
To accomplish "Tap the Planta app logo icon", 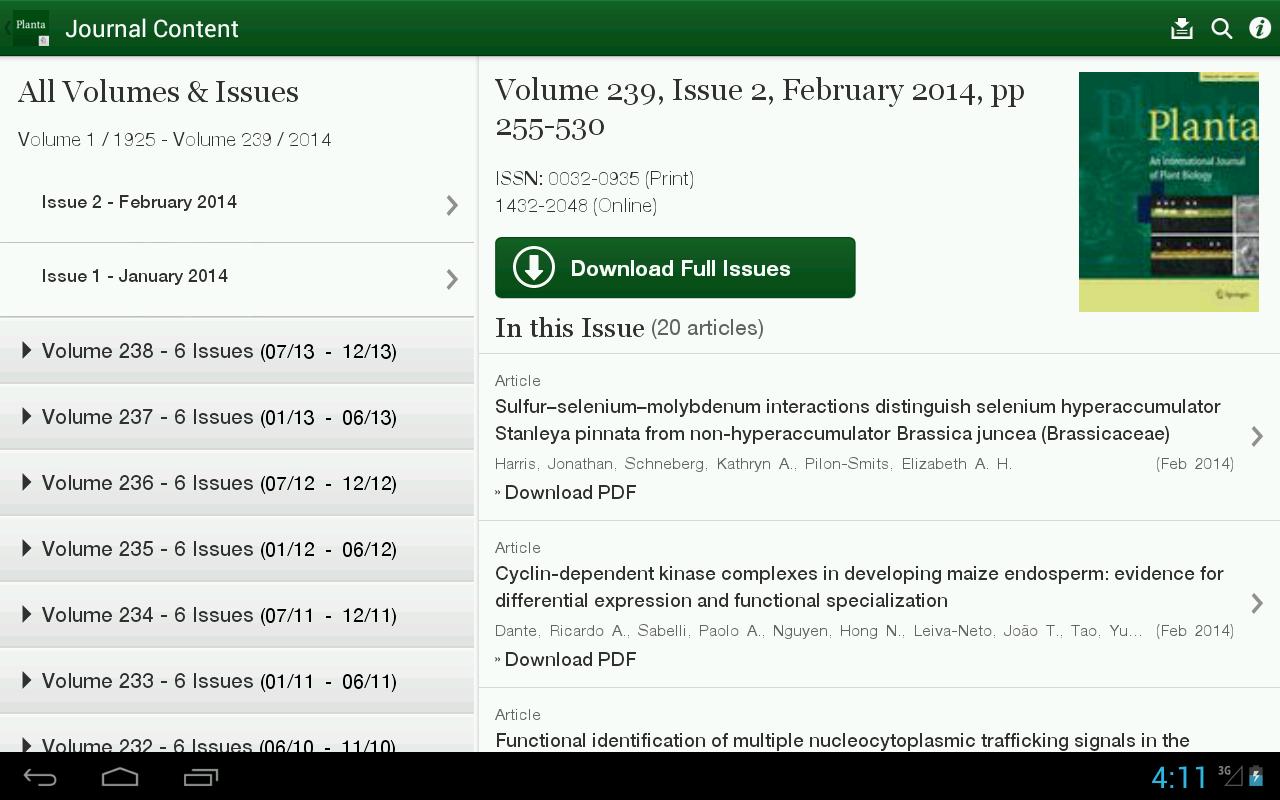I will (x=31, y=28).
